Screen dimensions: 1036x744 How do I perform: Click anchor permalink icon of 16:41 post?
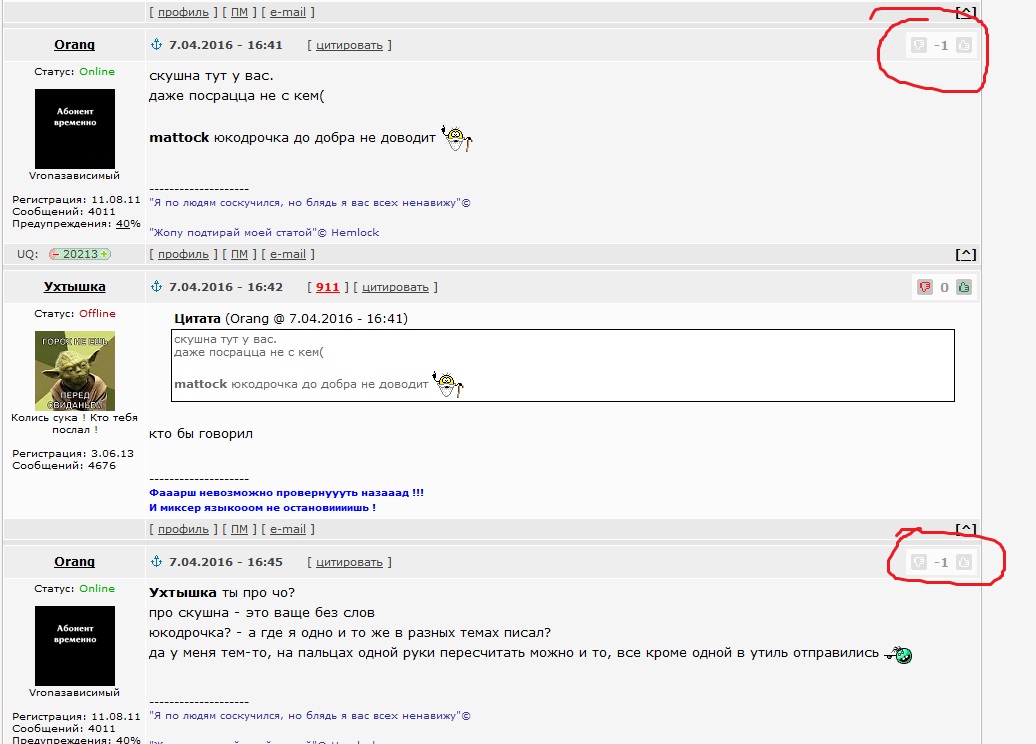tap(157, 44)
